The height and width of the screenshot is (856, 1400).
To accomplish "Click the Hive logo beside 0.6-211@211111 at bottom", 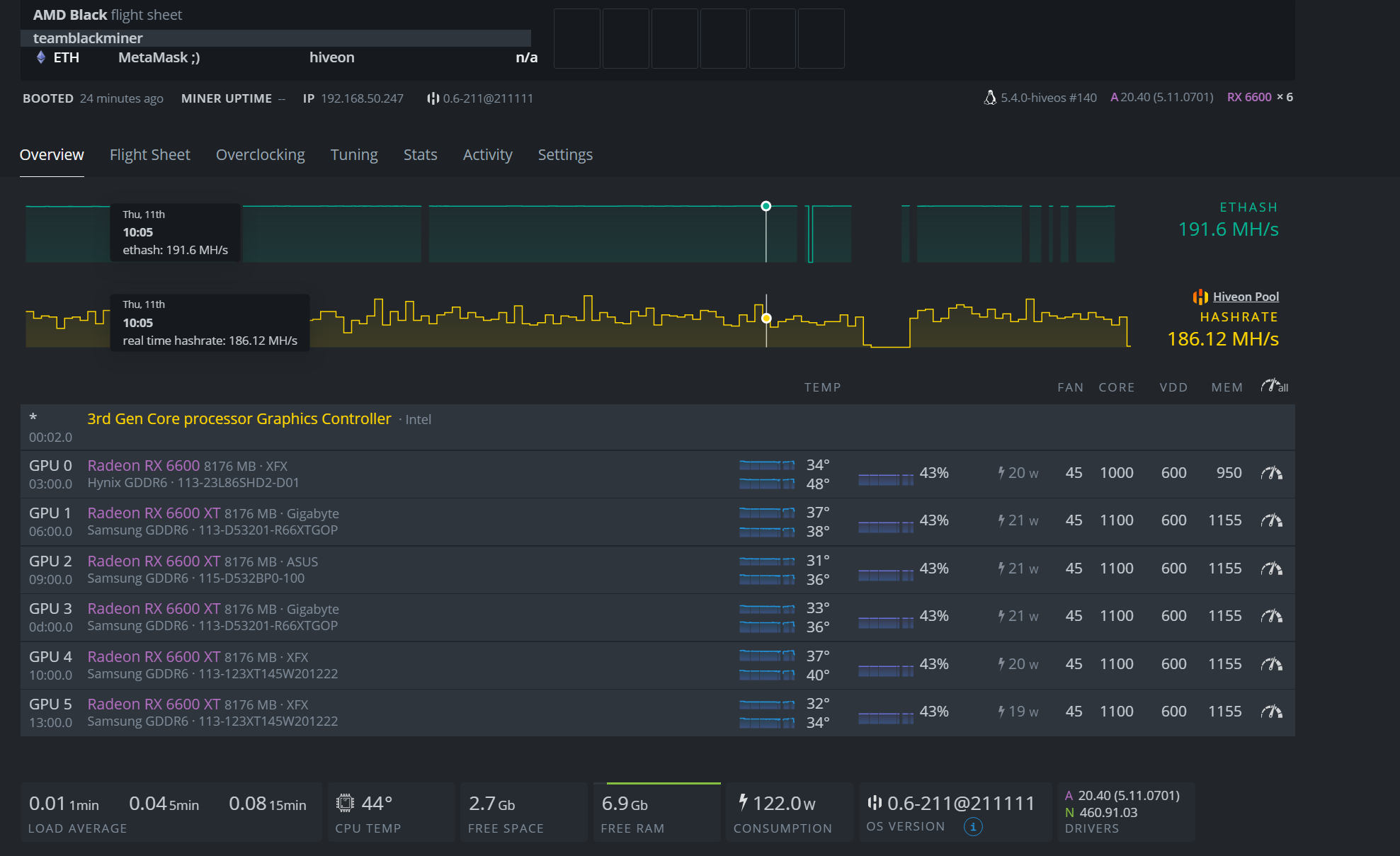I will 875,802.
